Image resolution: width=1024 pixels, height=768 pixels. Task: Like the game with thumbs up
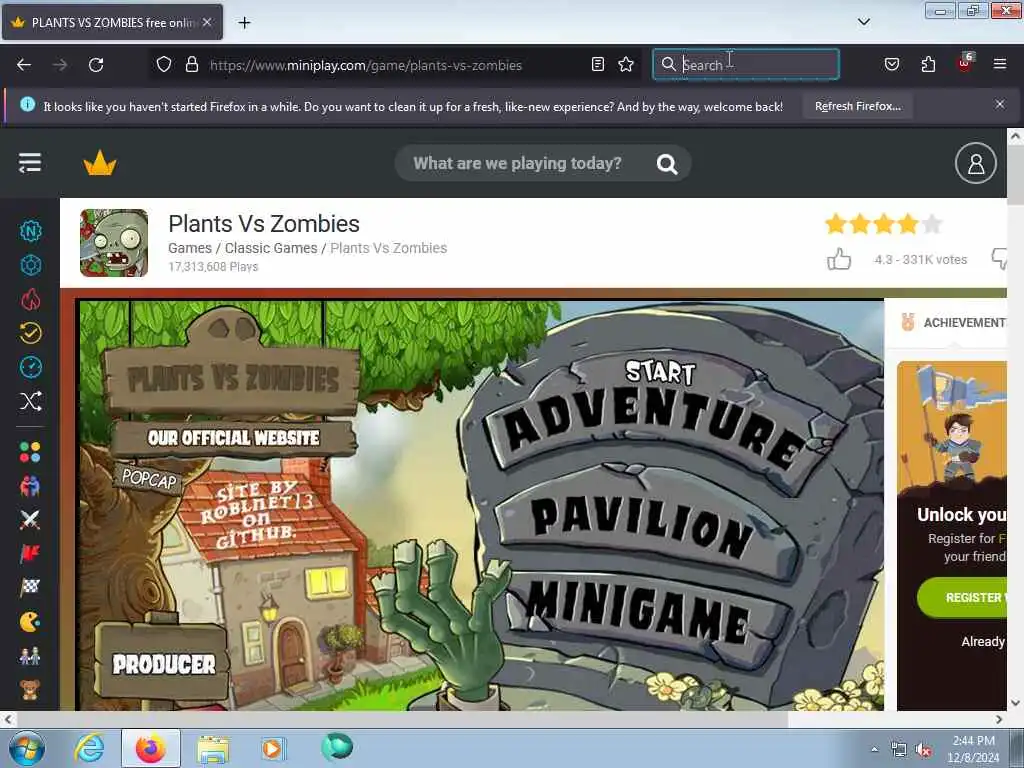[x=839, y=259]
